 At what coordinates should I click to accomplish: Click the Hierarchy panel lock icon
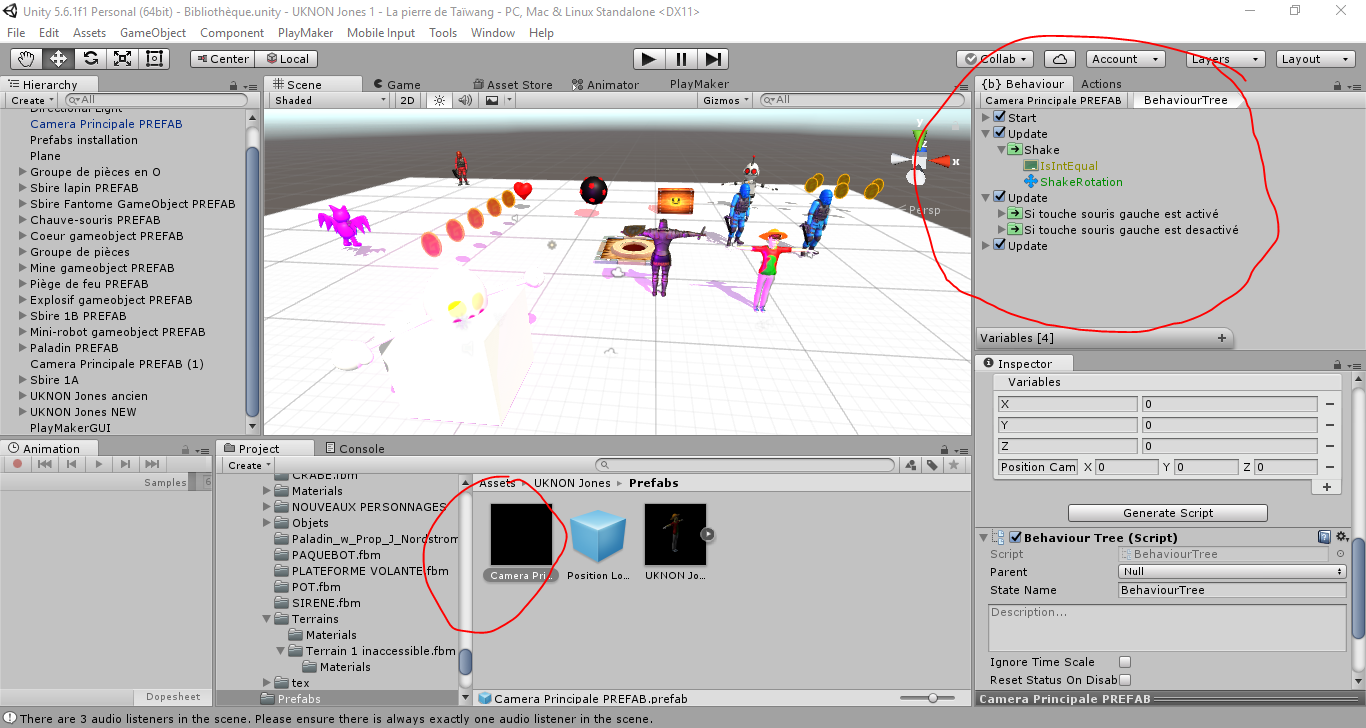233,85
